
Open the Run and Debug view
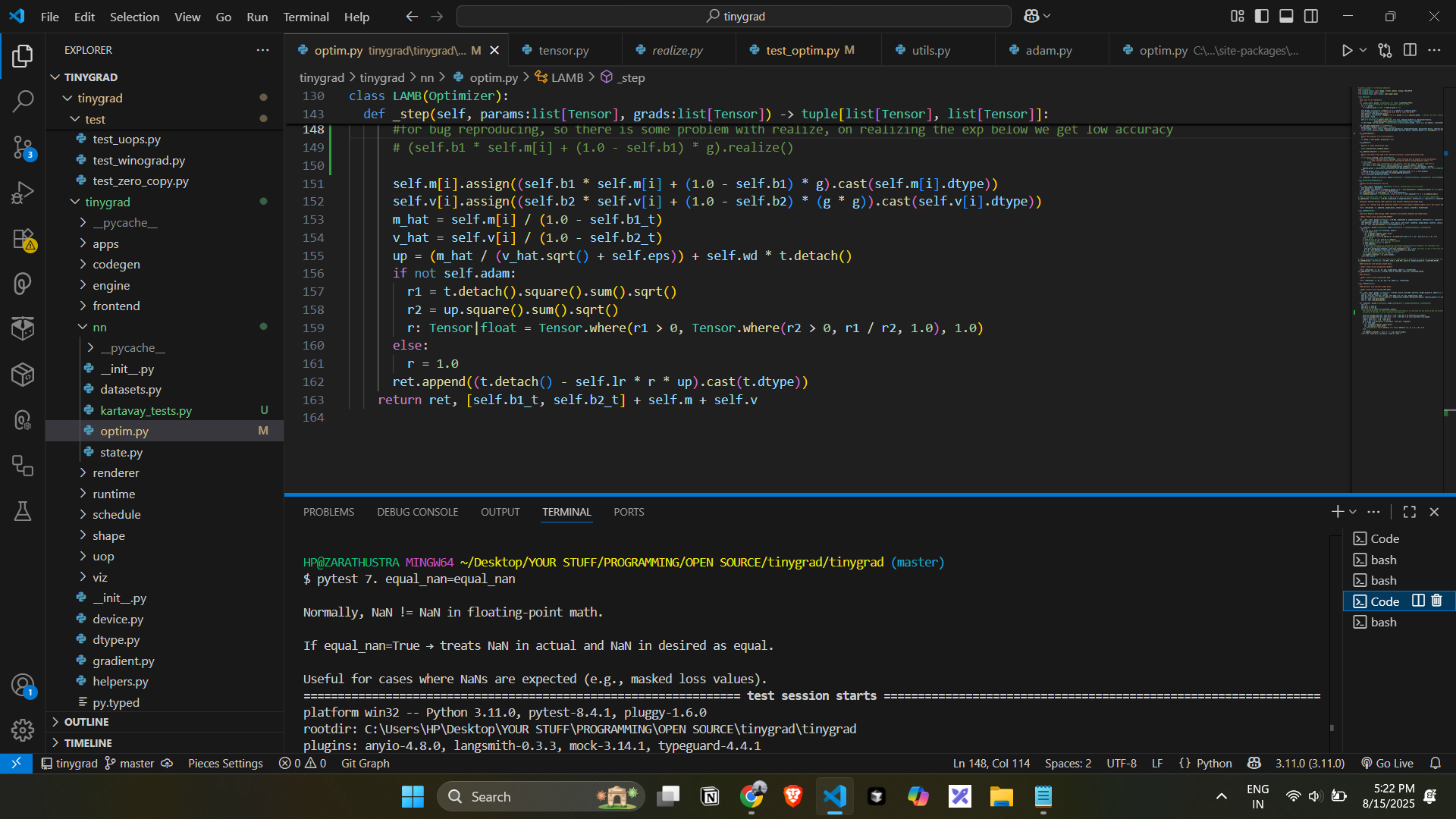23,193
